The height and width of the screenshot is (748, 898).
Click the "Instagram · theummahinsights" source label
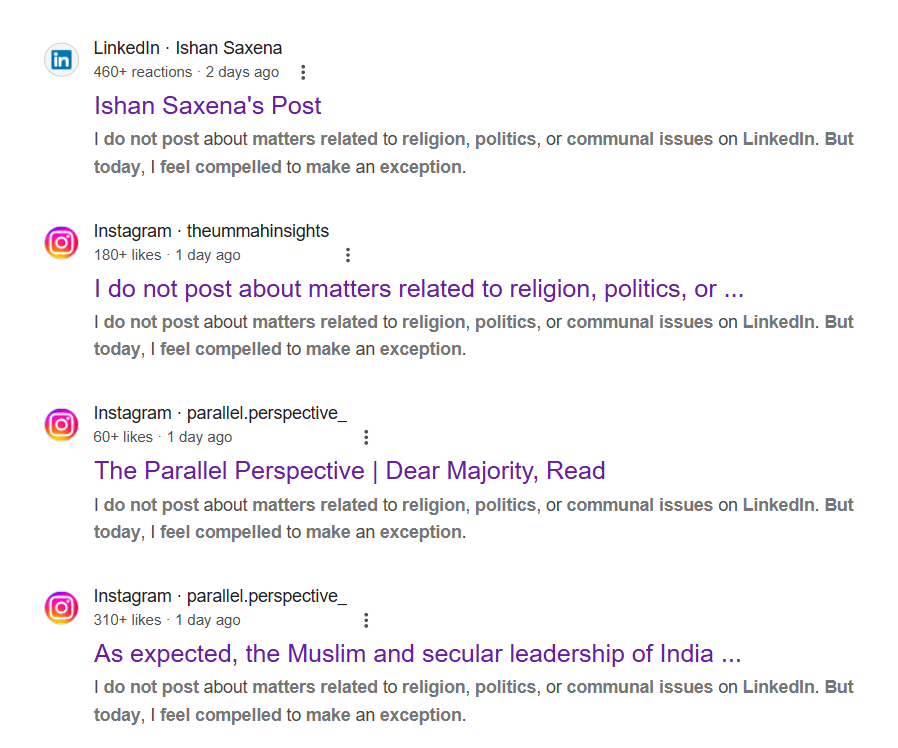(211, 231)
